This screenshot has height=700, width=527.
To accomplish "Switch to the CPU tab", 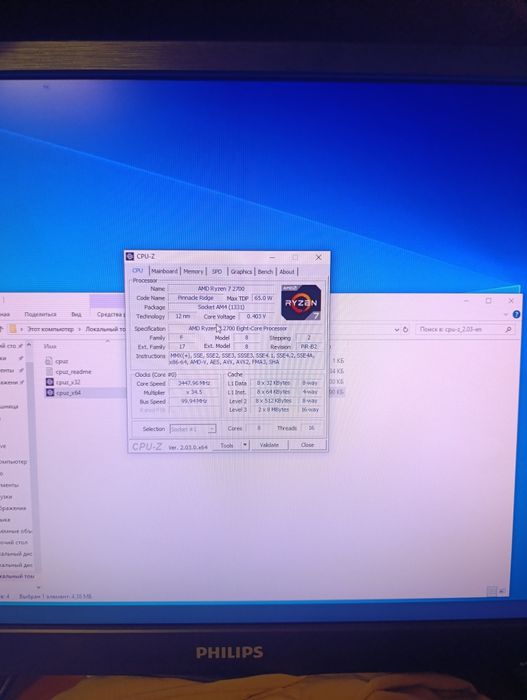I will [x=138, y=271].
